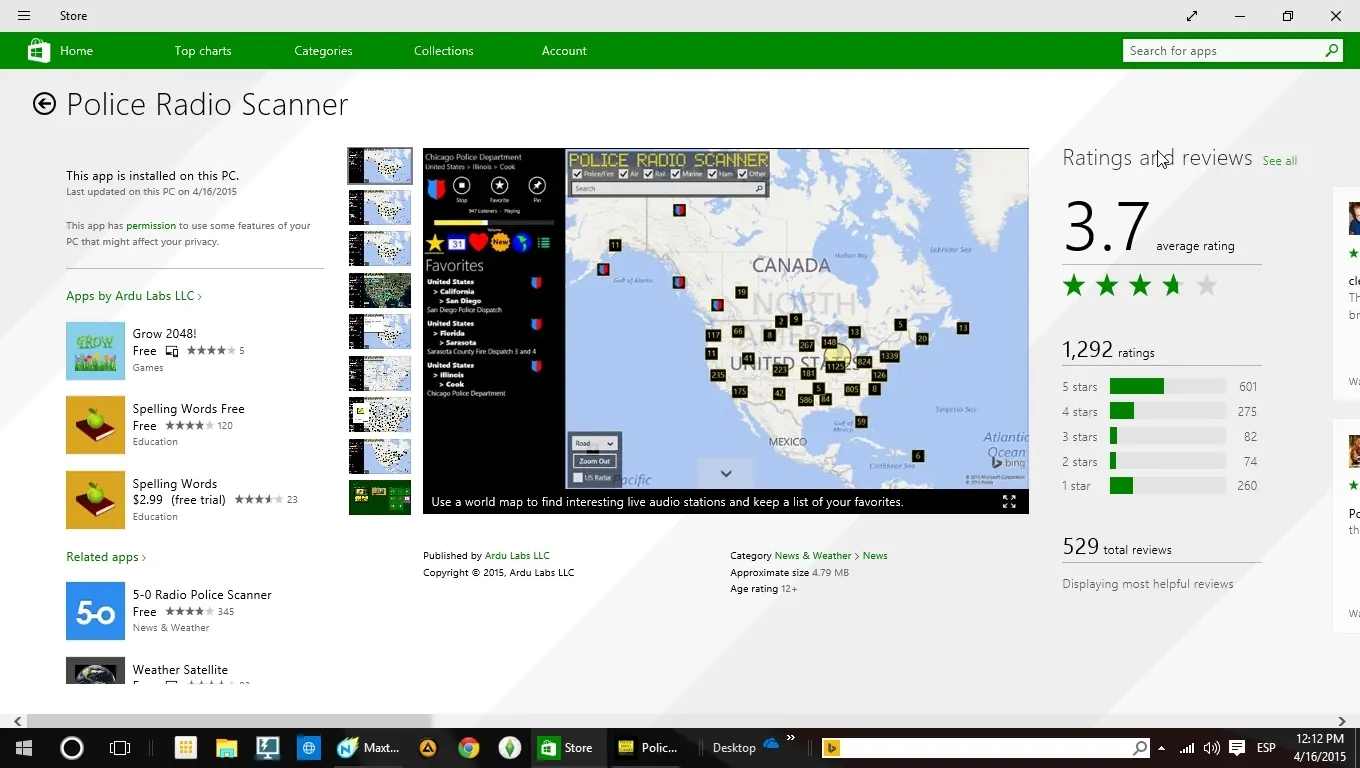Click See all reviews link
1360x768 pixels.
(x=1279, y=161)
